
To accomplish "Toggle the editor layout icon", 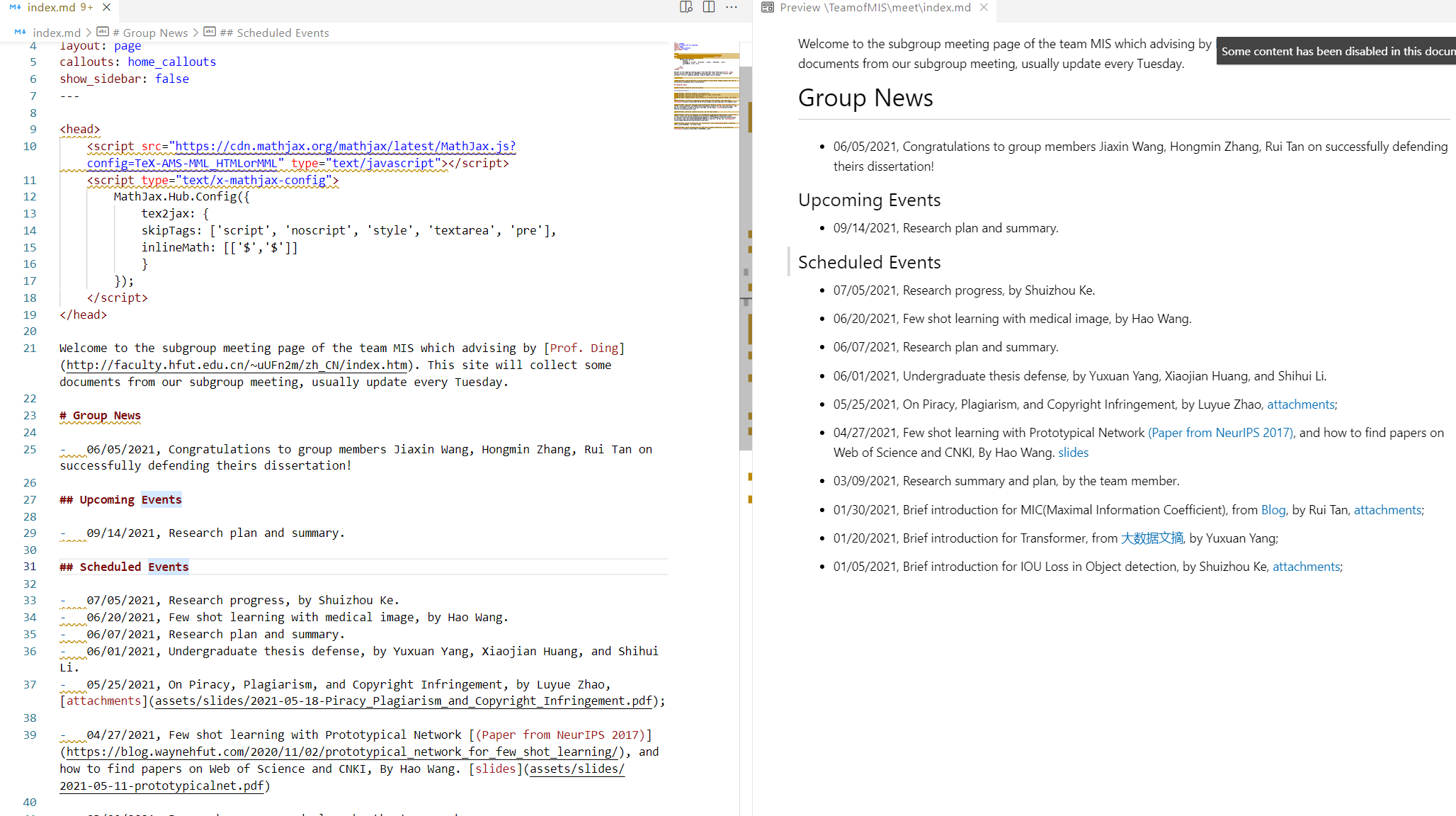I will (708, 7).
